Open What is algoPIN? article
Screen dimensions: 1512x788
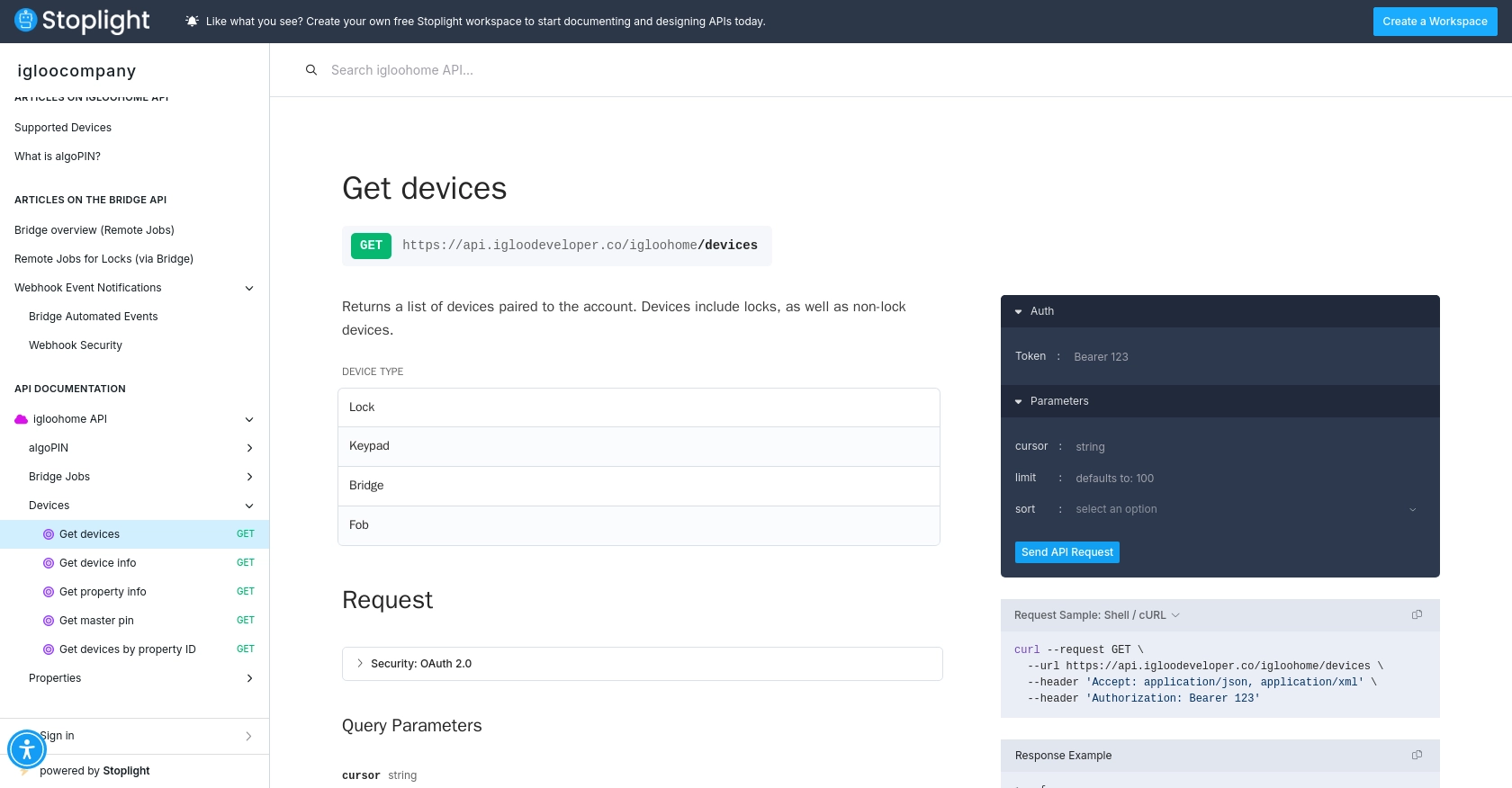[x=58, y=157]
